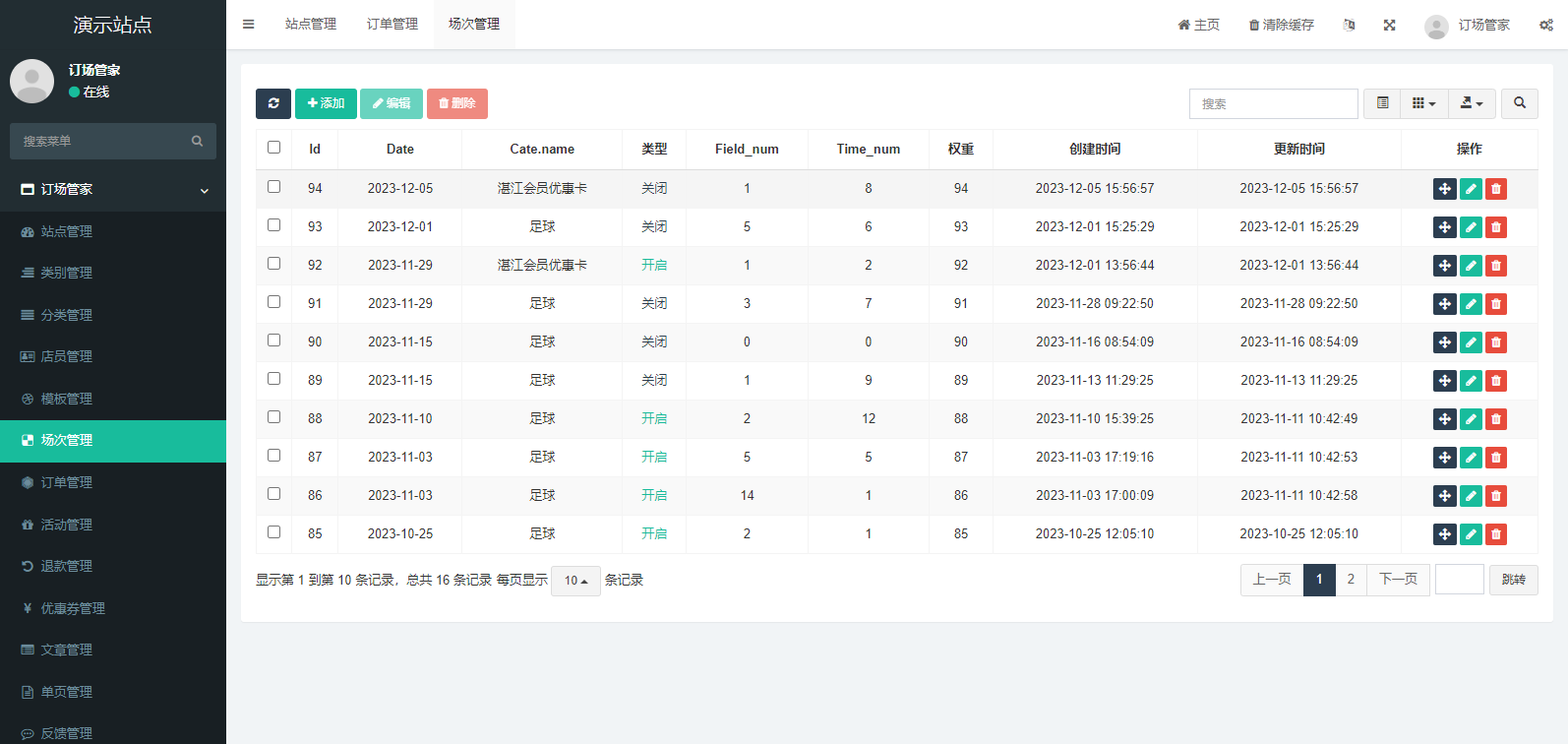Viewport: 1568px width, 744px height.
Task: Open the page size 10 dropdown
Action: 575,581
